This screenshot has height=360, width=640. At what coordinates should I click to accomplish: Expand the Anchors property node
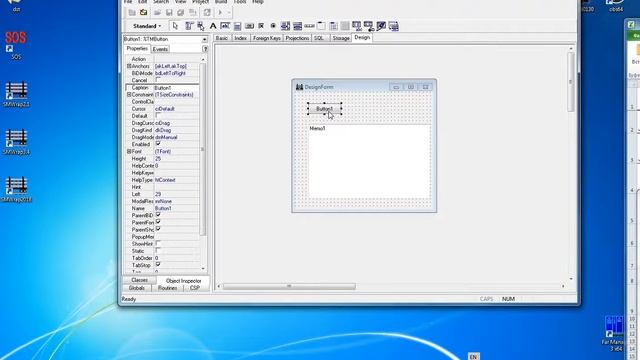129,66
